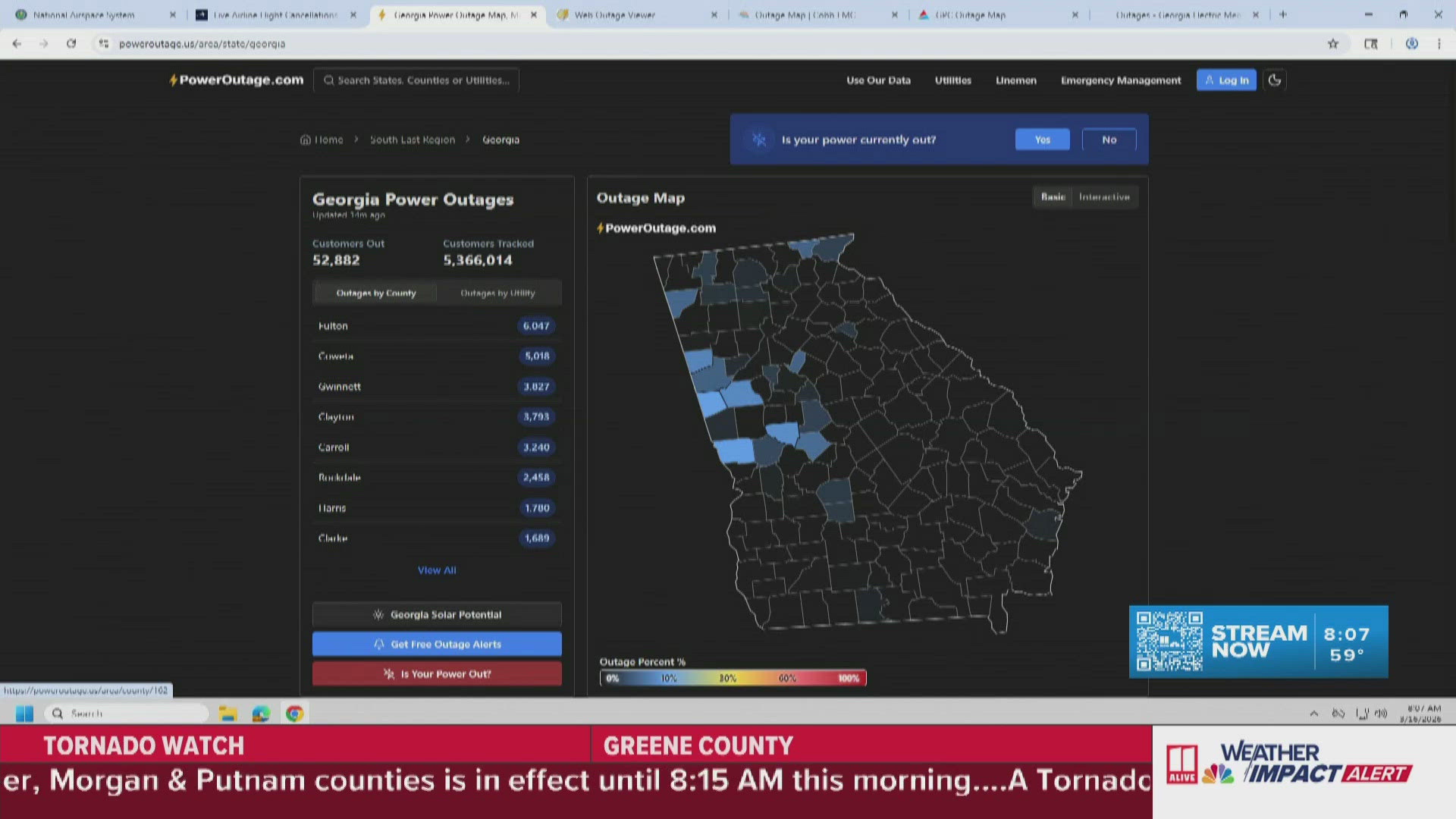The height and width of the screenshot is (819, 1456).
Task: Open Microsoft Edge from taskbar
Action: [x=261, y=714]
